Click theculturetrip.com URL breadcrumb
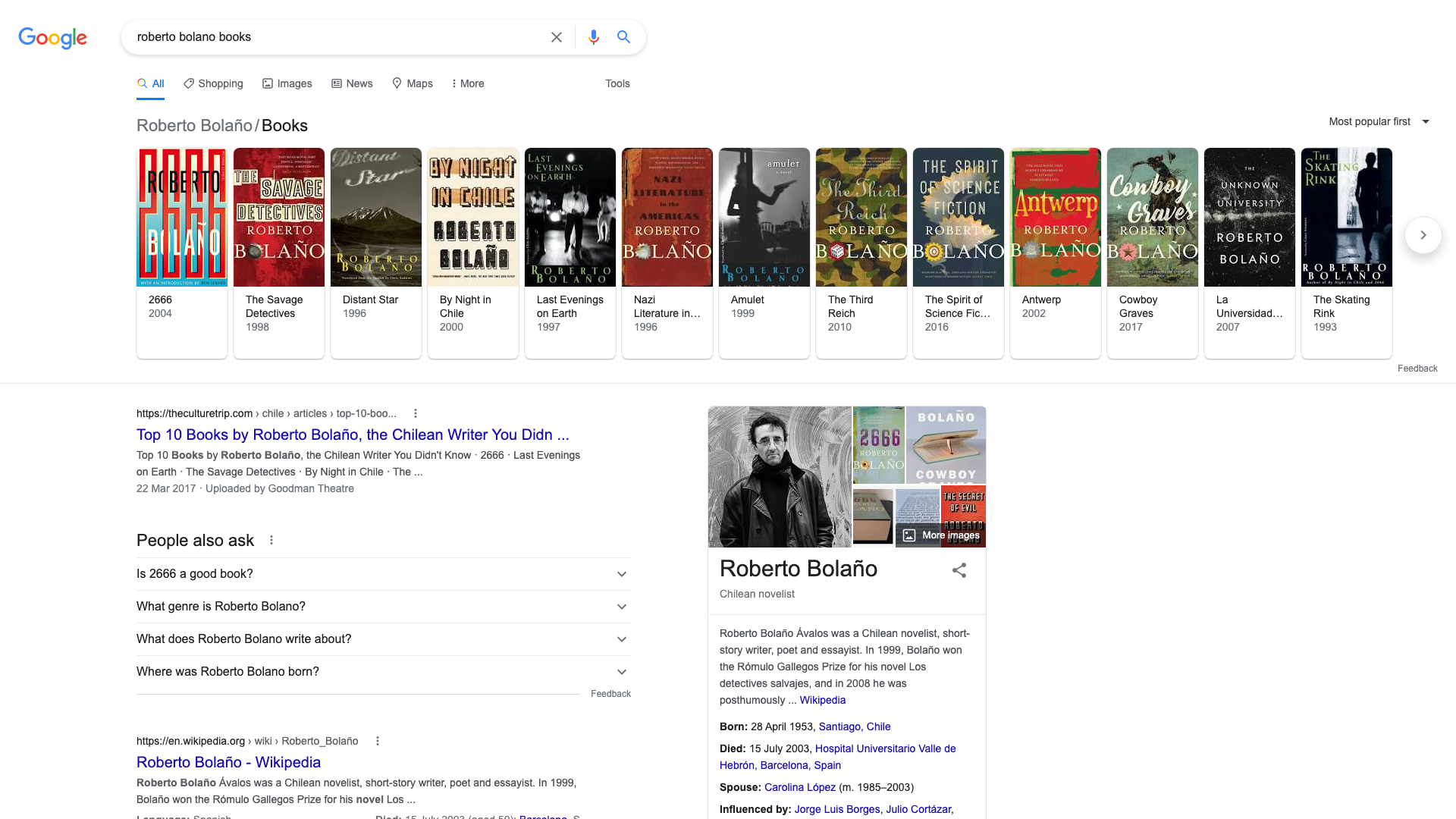The width and height of the screenshot is (1456, 819). click(x=266, y=414)
